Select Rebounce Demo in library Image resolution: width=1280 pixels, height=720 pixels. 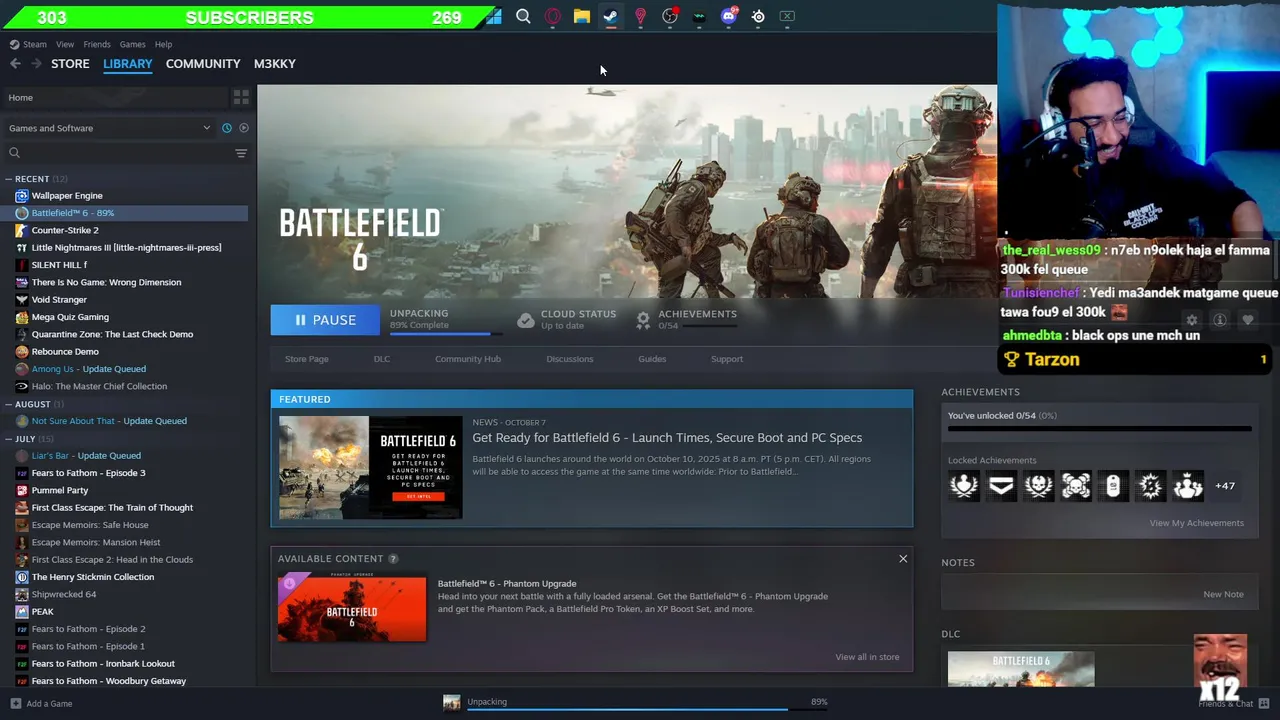coord(65,352)
